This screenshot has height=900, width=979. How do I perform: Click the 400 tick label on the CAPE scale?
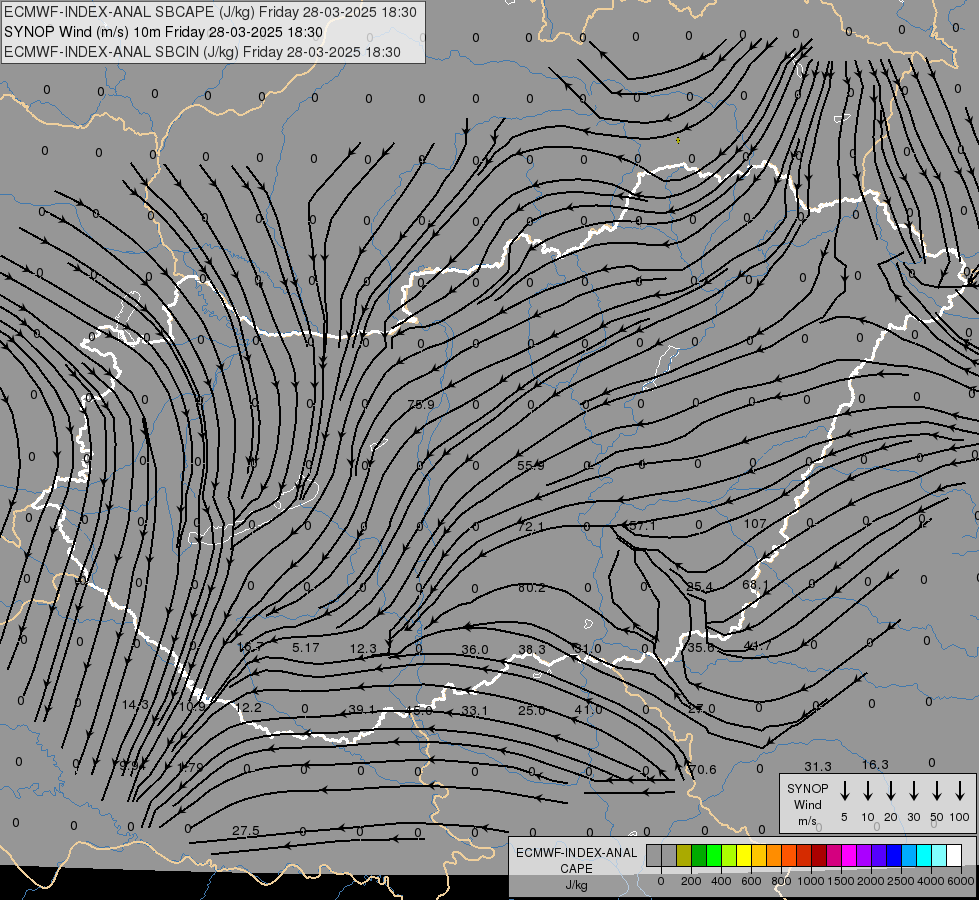[721, 881]
